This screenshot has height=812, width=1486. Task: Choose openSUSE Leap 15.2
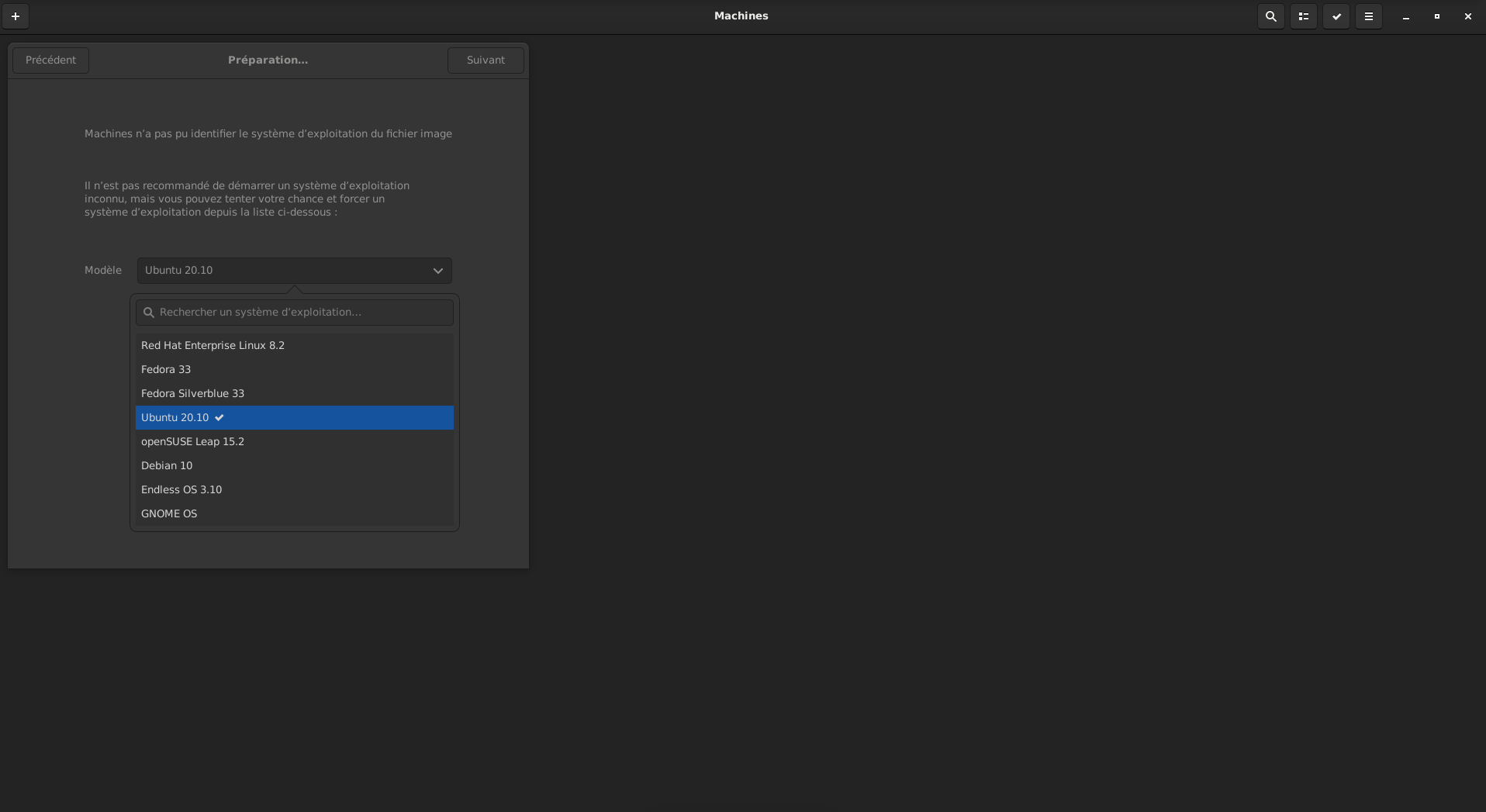point(295,442)
